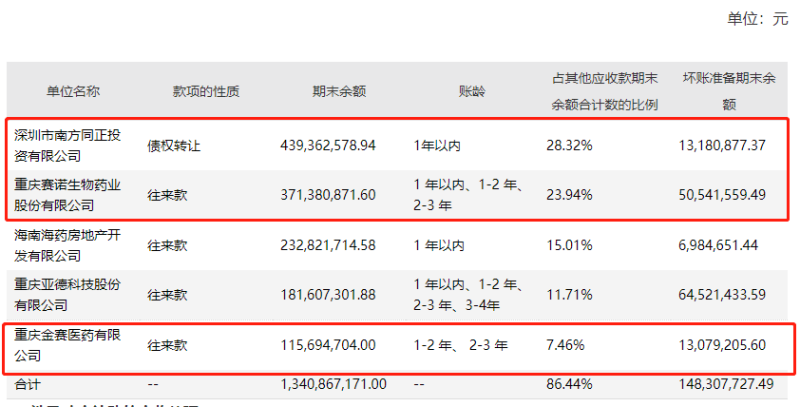The height and width of the screenshot is (407, 800).
Task: Click the 款项的性质 column header
Action: (206, 92)
